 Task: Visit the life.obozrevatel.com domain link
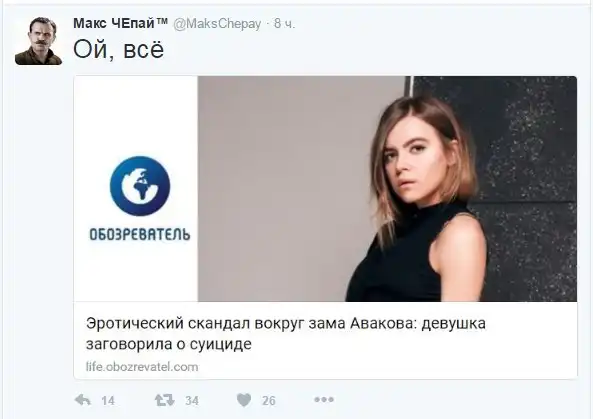tap(142, 367)
